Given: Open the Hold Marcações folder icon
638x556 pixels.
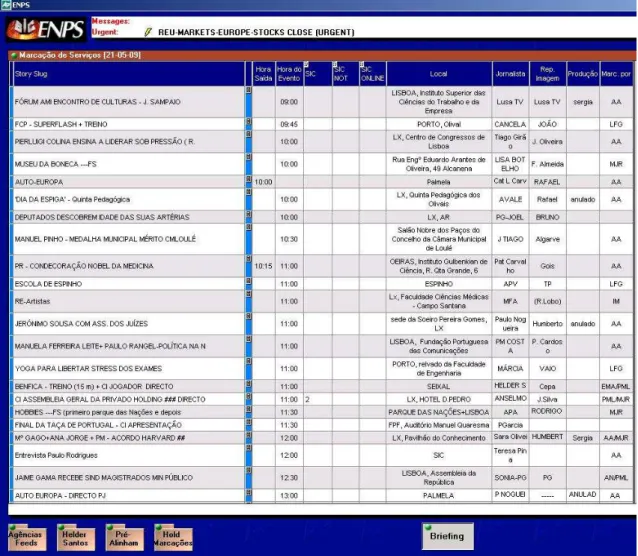Looking at the screenshot, I should click(x=173, y=537).
